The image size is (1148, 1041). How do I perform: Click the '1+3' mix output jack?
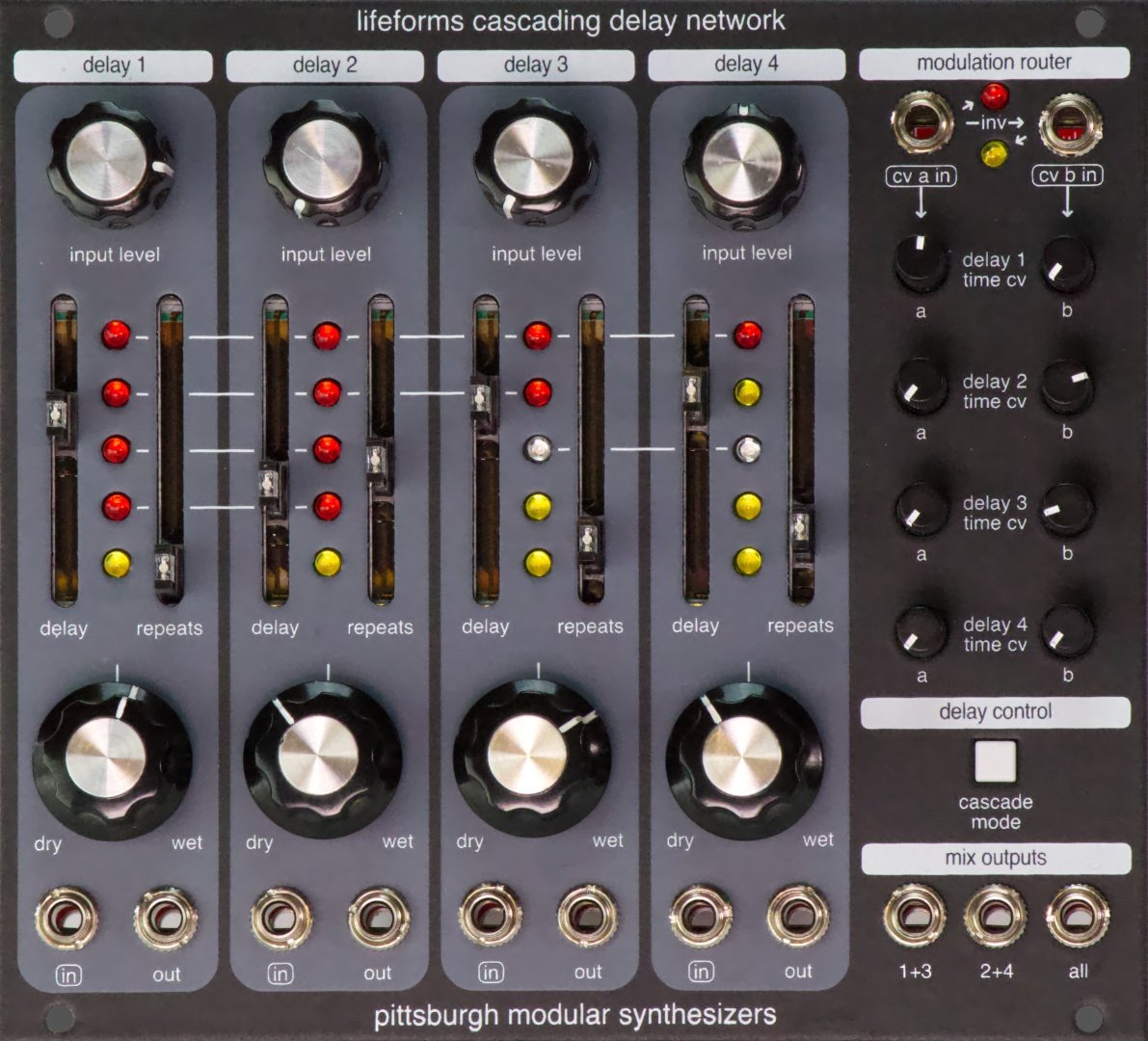tap(915, 915)
